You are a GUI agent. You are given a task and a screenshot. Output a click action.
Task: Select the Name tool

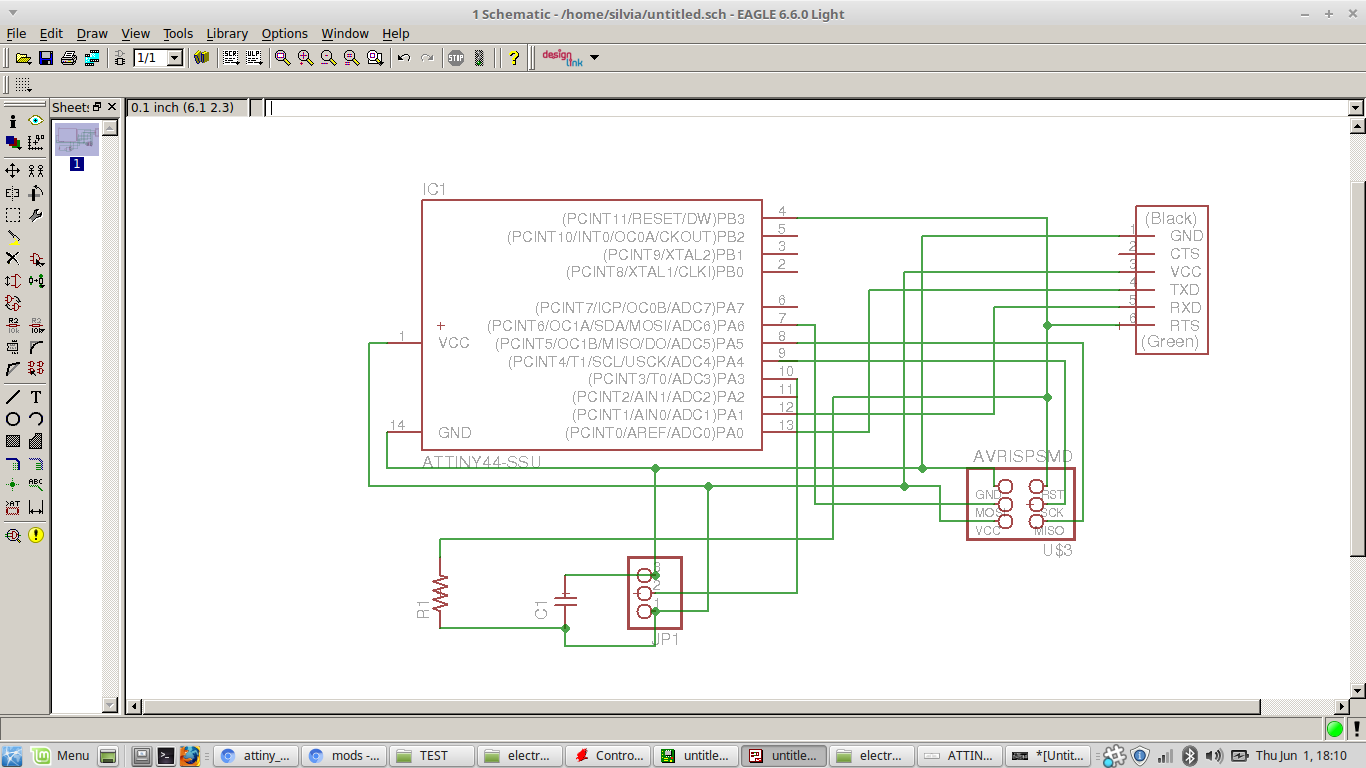[x=13, y=325]
